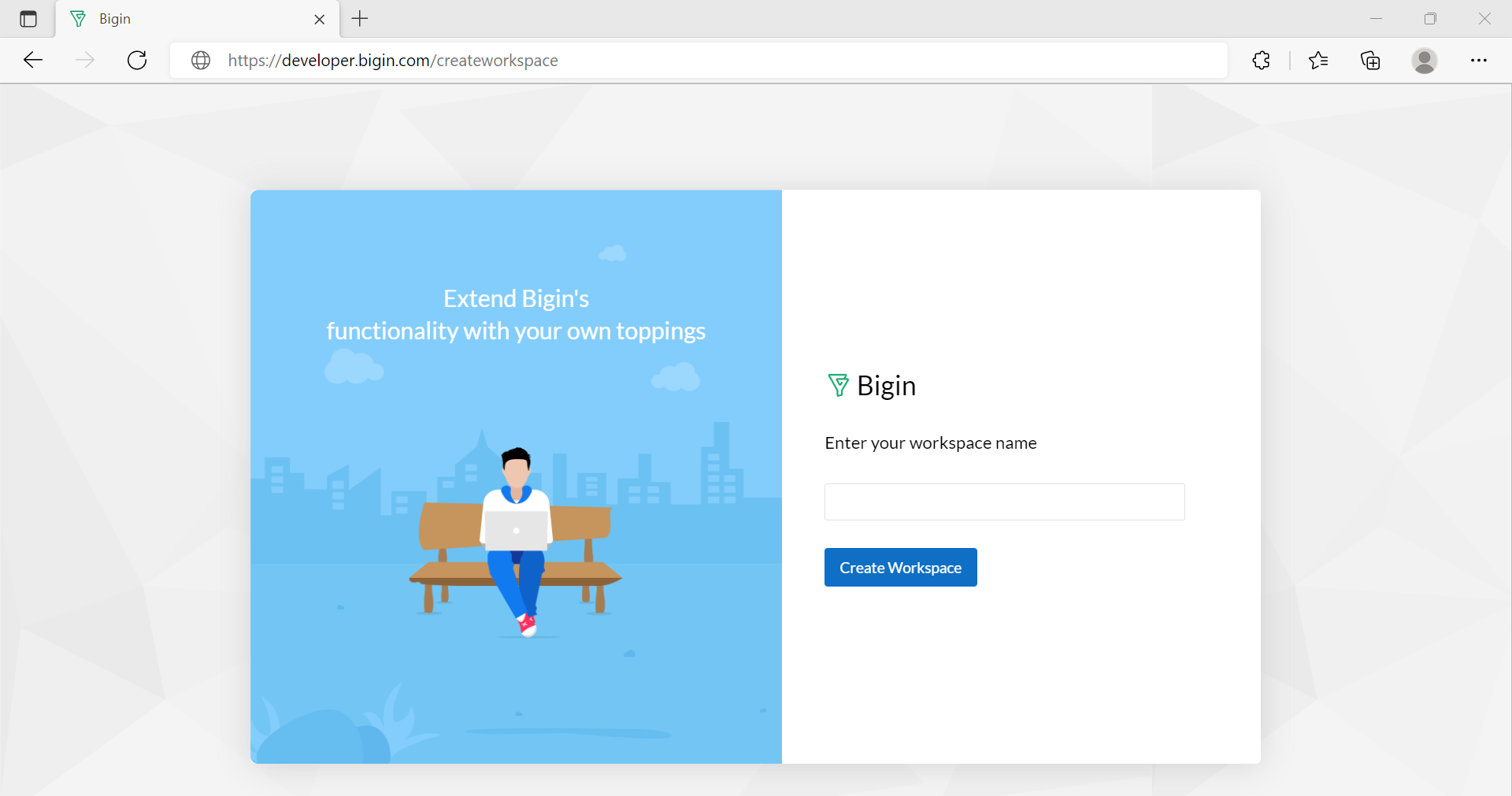The image size is (1512, 796).
Task: Click the Bigin logo on the form
Action: point(871,386)
